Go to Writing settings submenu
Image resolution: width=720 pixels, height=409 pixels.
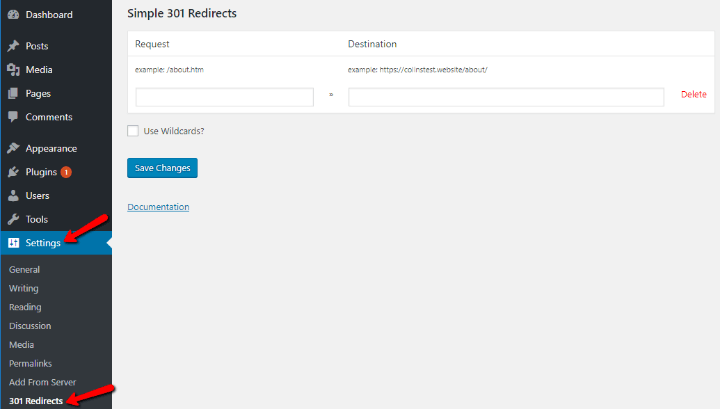[x=24, y=289]
